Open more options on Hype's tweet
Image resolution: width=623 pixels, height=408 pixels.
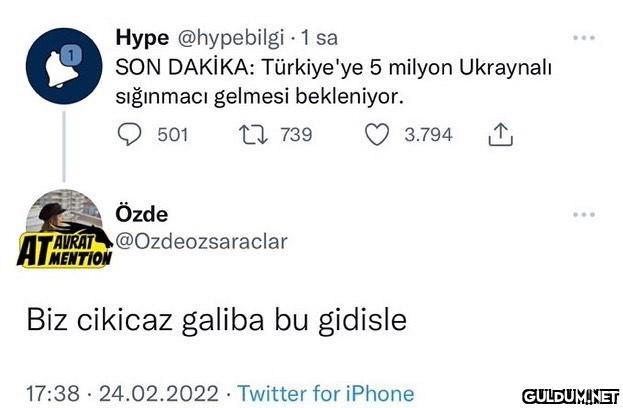tap(582, 39)
